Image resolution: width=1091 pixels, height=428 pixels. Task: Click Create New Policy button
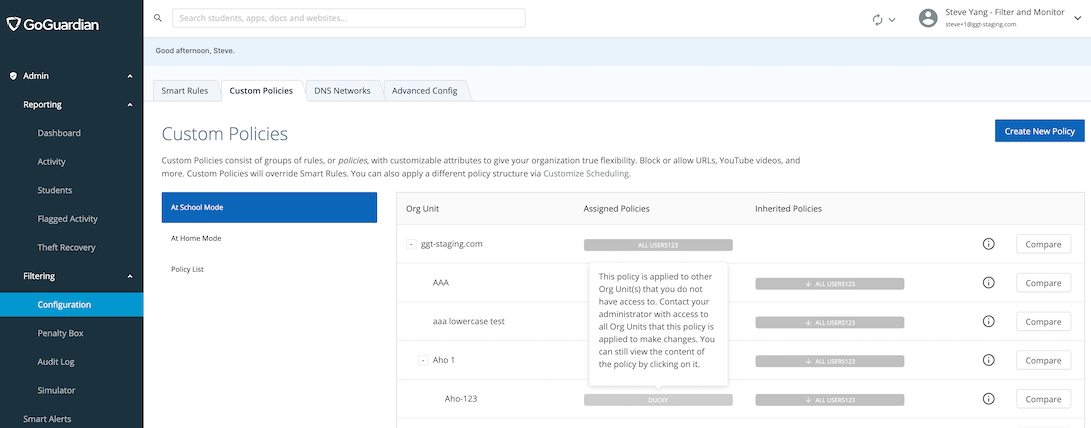point(1040,131)
